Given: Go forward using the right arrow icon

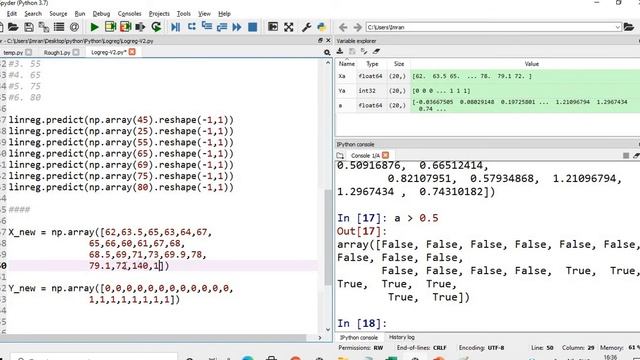Looking at the screenshot, I should (x=358, y=27).
